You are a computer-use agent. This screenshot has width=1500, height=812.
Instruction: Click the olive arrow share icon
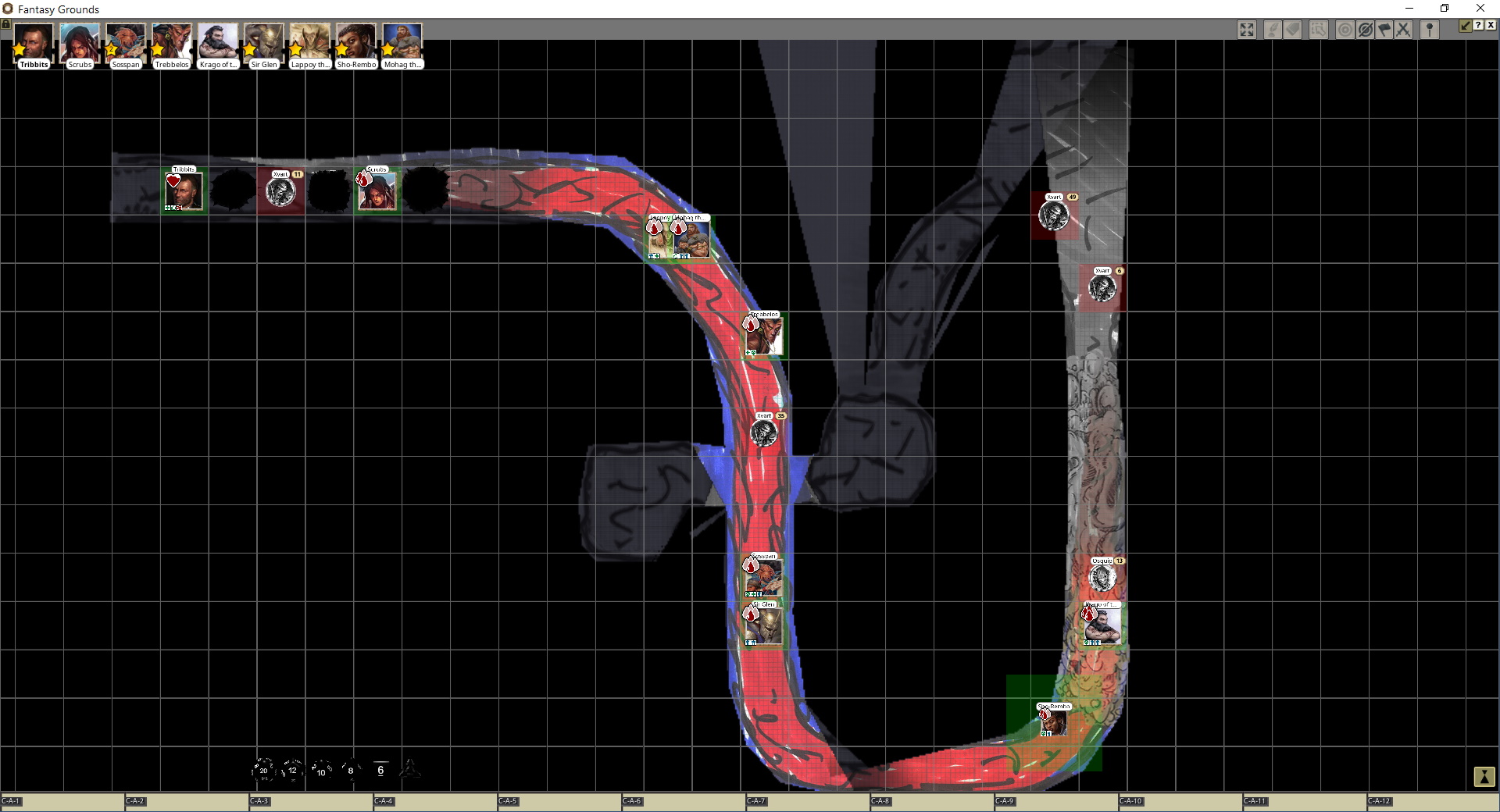point(1466,26)
